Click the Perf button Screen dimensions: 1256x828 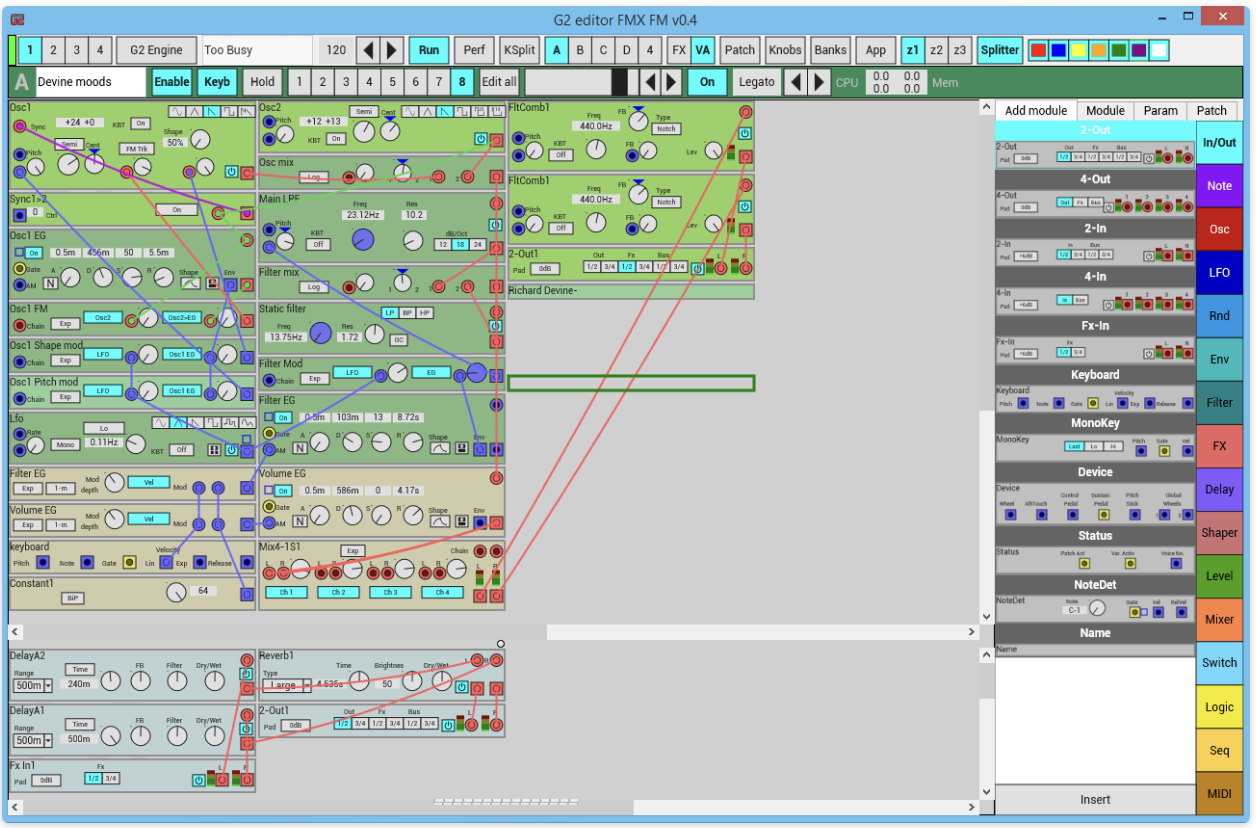tap(474, 50)
